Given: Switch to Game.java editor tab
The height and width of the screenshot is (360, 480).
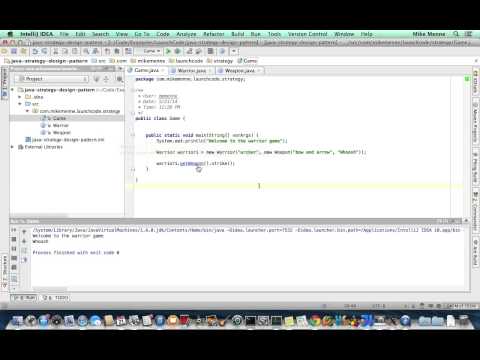Looking at the screenshot, I should pos(146,70).
